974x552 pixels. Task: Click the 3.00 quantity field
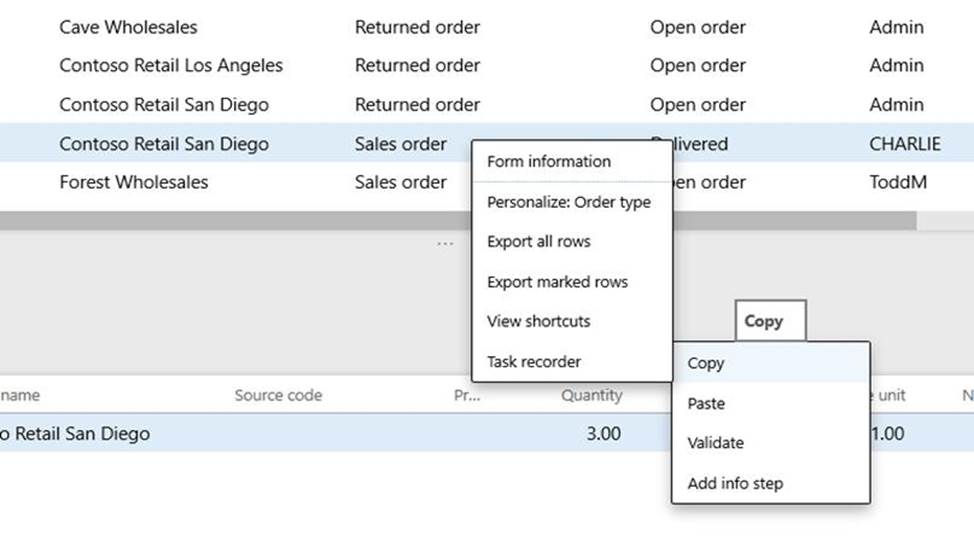[602, 434]
